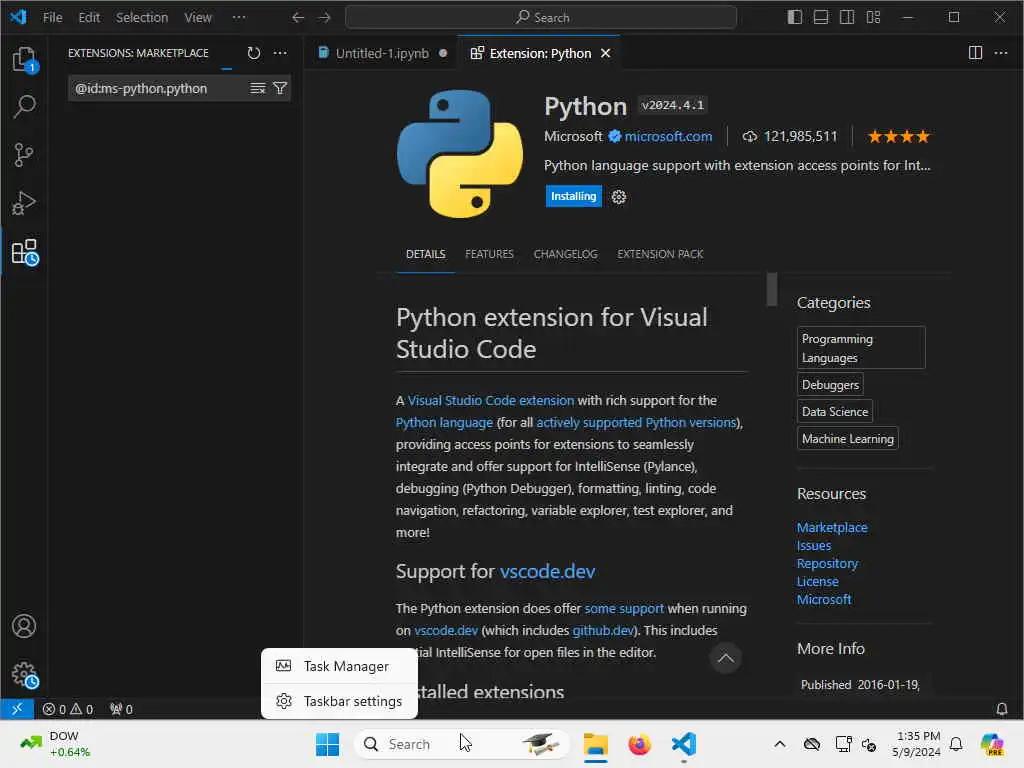Click the extension settings gear beside Installing
Screen dimensions: 1024x768
619,197
